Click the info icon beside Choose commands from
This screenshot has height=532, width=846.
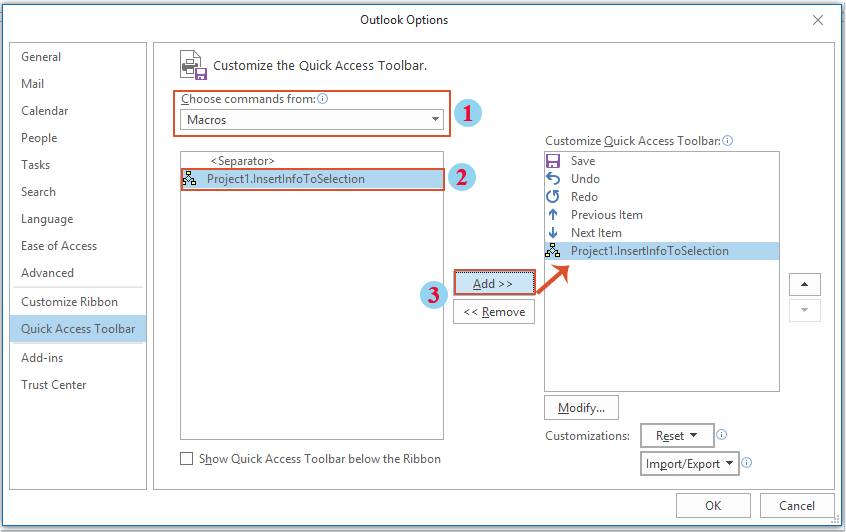click(x=323, y=99)
